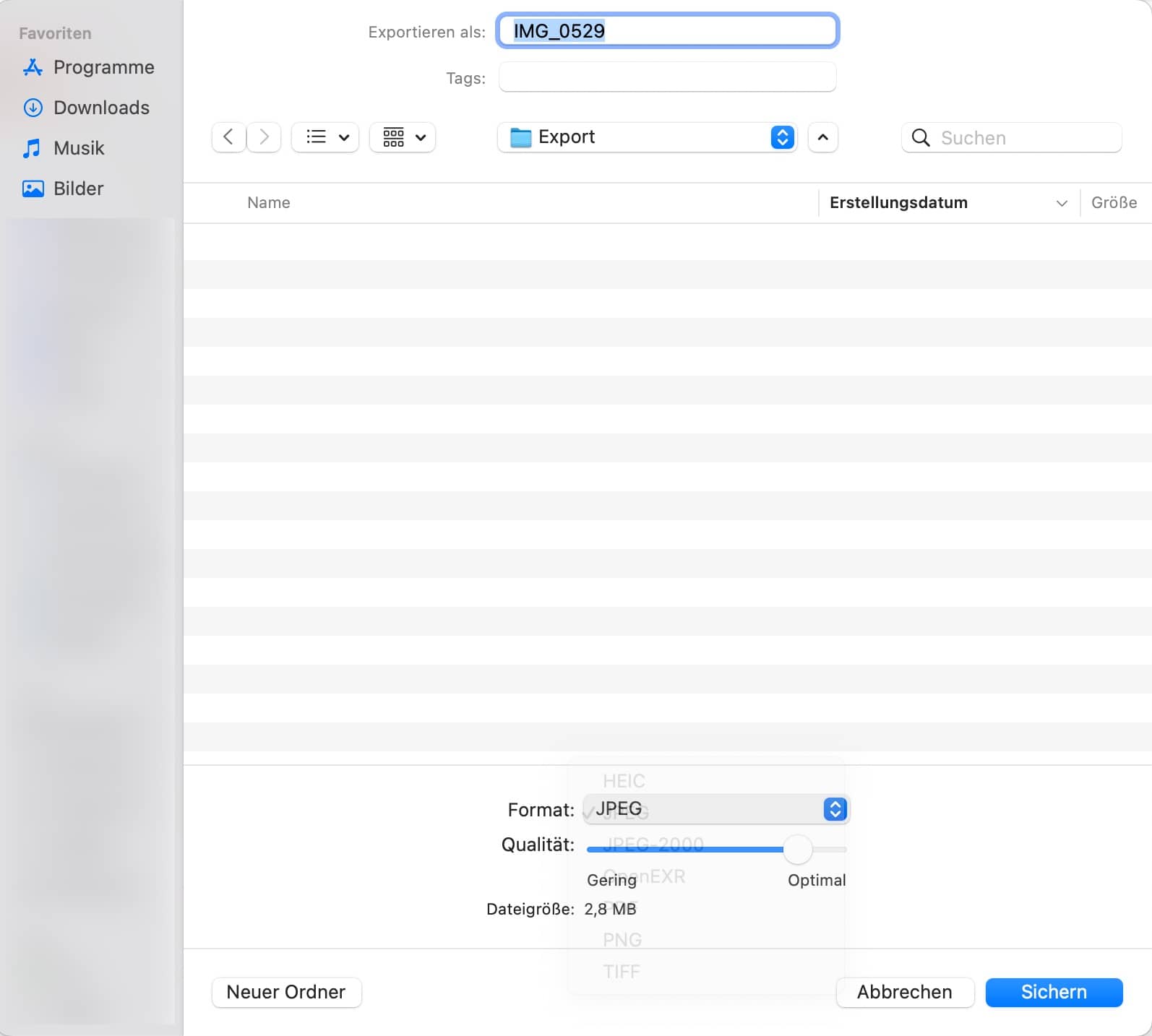1152x1036 pixels.
Task: Choose HEIC from format menu
Action: click(x=624, y=781)
